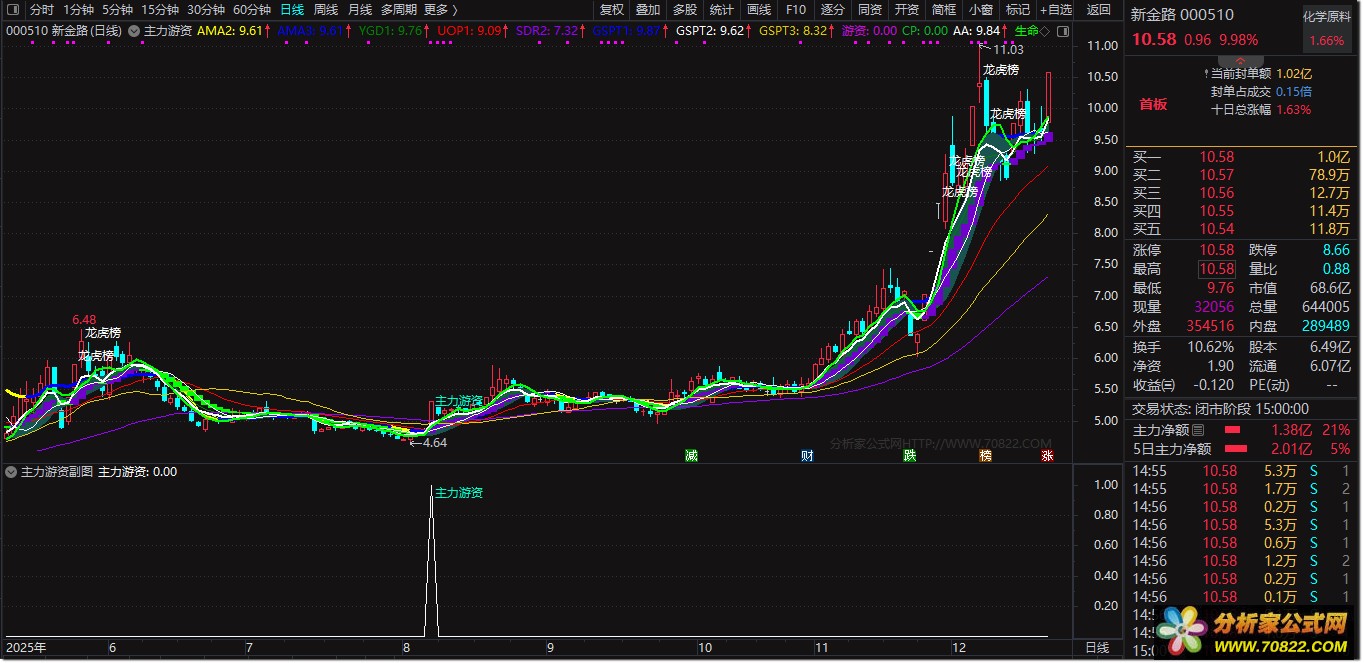Click the 交易状态 闭市阶段 status line

[x=1220, y=409]
